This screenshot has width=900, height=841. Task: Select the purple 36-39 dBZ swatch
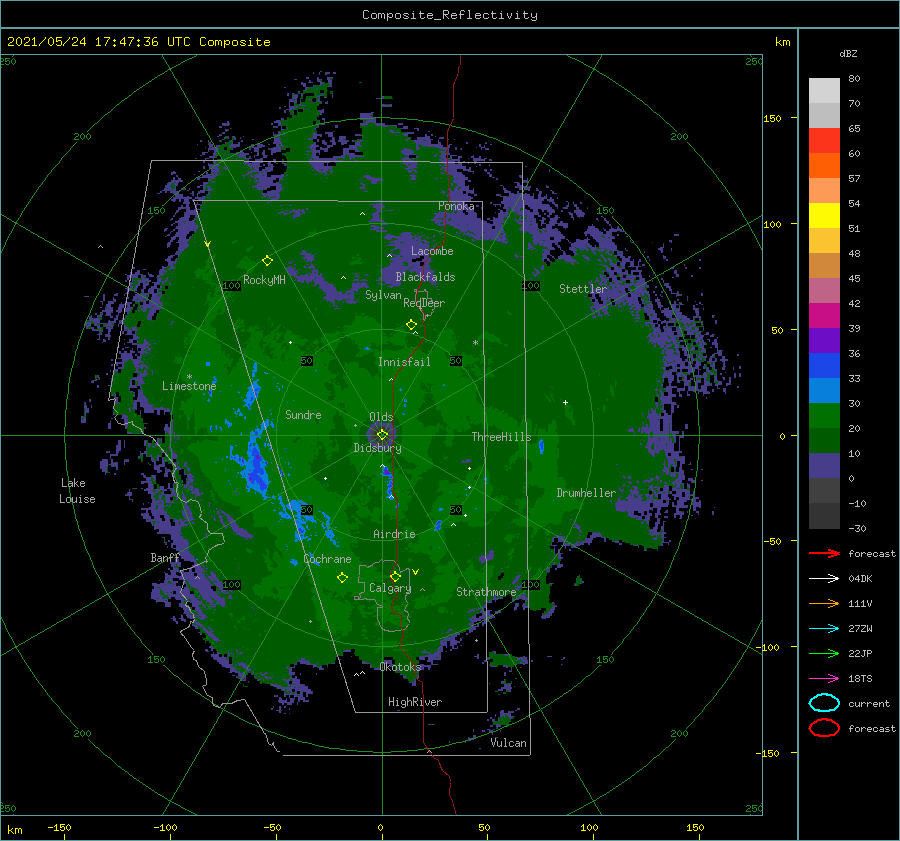[x=824, y=341]
